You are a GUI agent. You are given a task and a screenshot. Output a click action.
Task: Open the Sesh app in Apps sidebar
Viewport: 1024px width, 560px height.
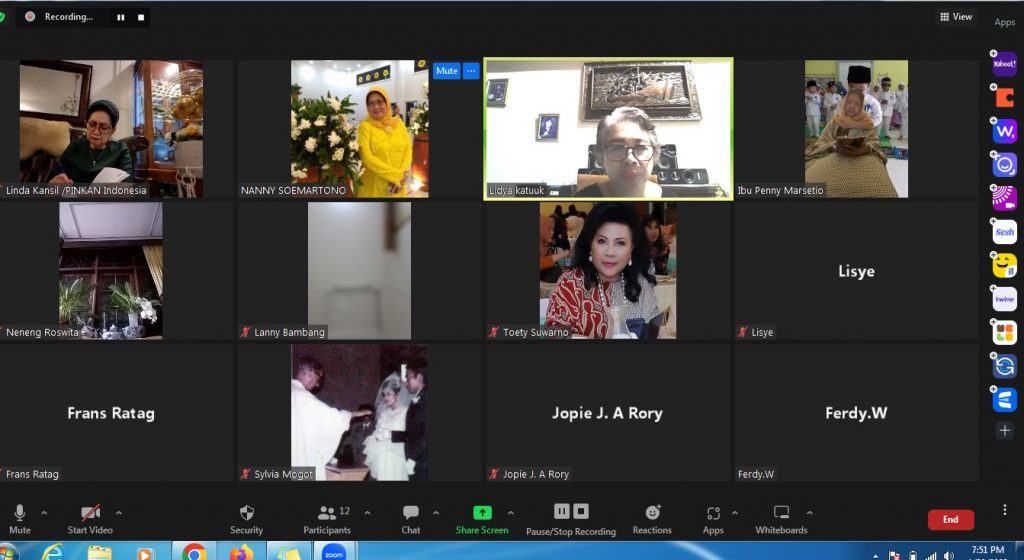(1004, 232)
